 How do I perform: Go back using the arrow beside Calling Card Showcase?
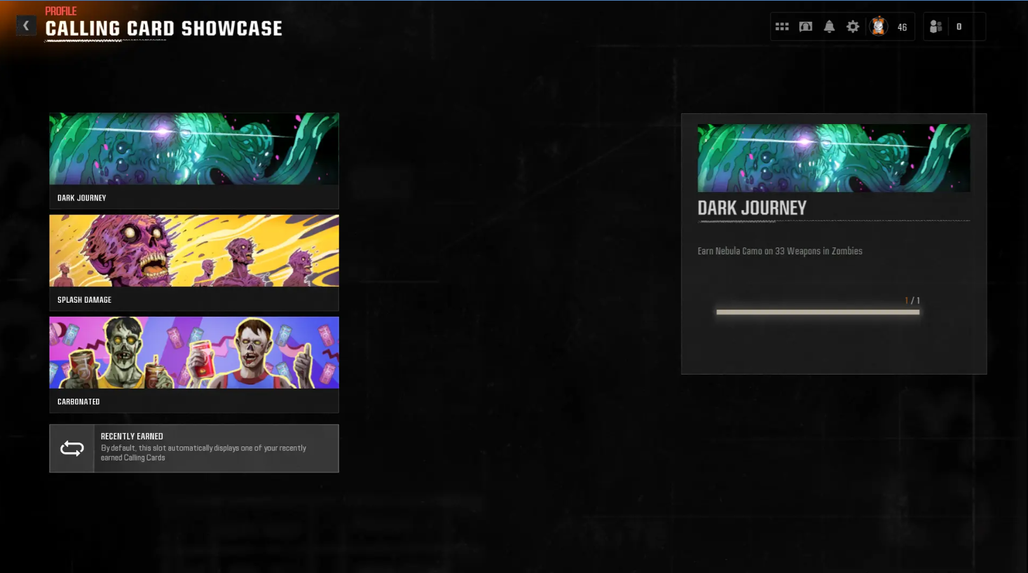click(26, 26)
